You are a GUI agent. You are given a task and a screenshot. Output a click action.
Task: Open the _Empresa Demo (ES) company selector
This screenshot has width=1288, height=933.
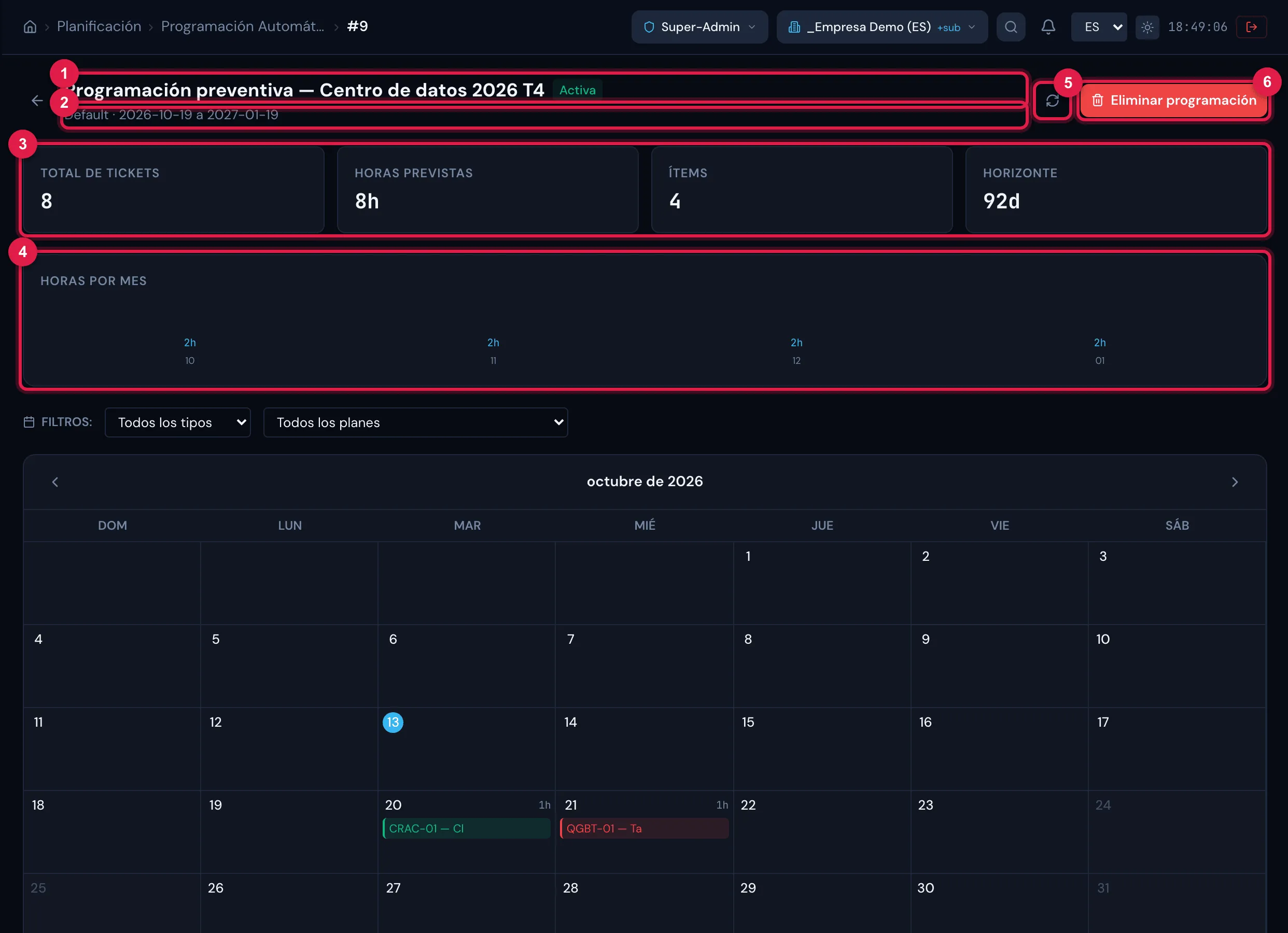tap(882, 26)
